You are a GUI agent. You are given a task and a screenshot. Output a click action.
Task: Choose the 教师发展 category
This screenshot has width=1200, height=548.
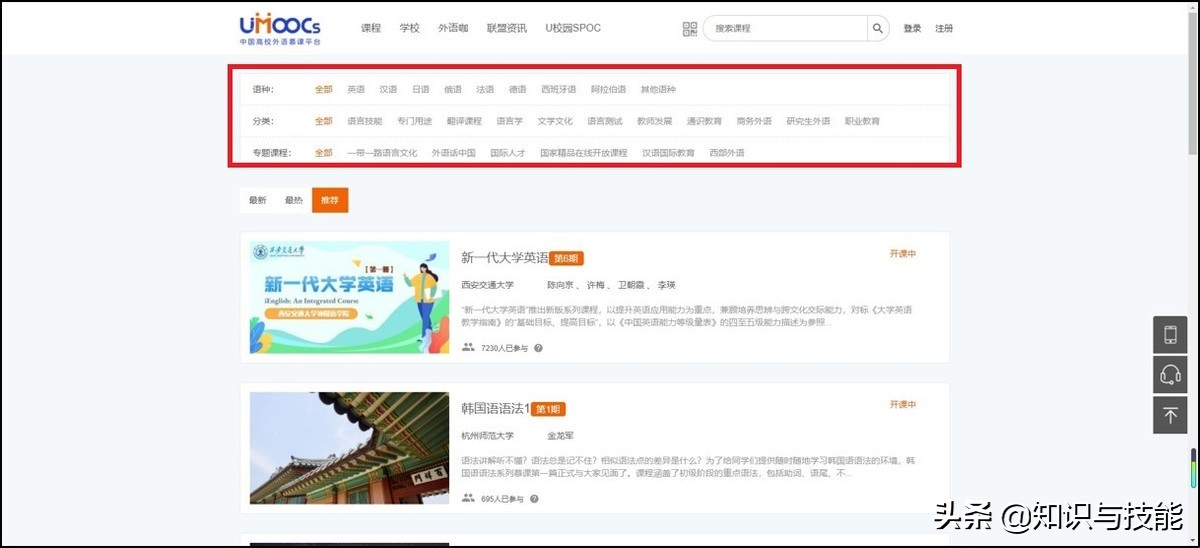coord(655,122)
